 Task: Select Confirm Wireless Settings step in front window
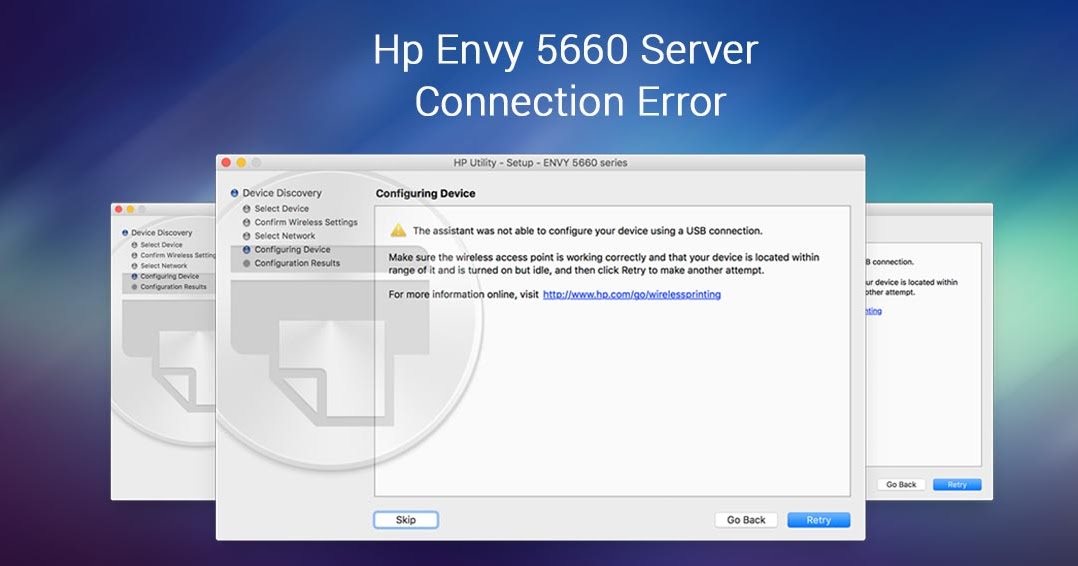tap(300, 222)
